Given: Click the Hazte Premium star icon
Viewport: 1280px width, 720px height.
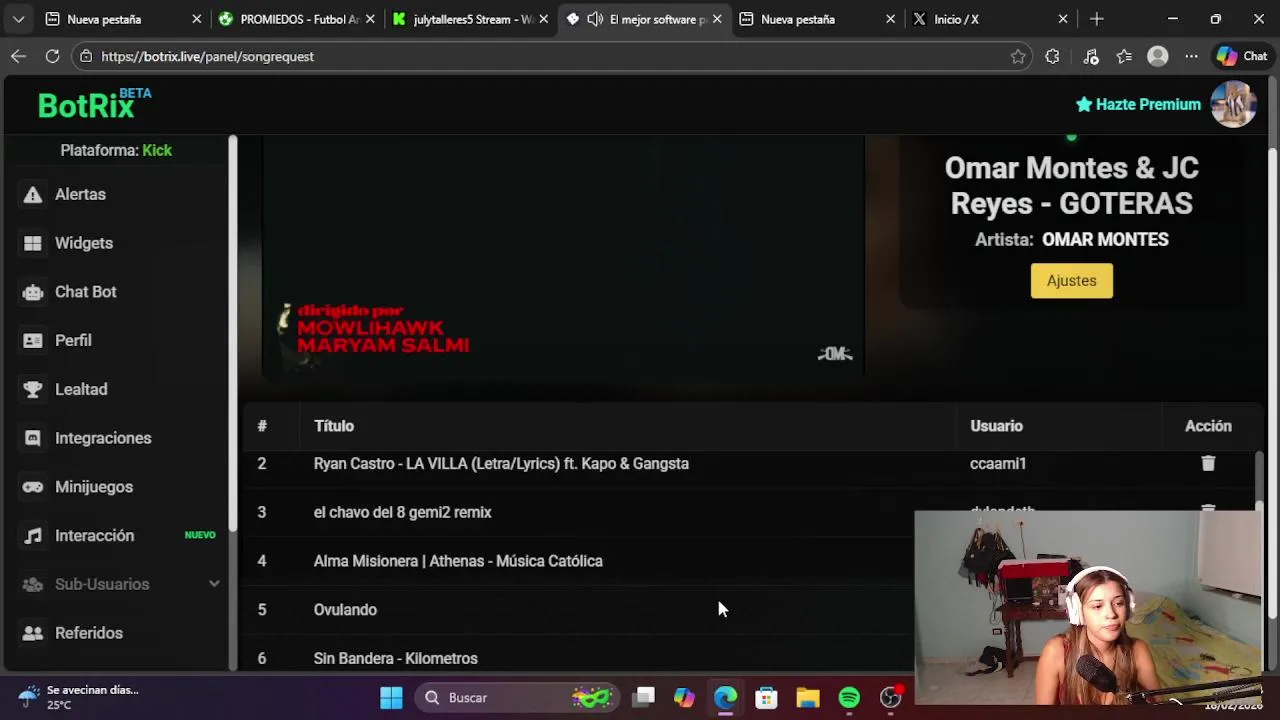Looking at the screenshot, I should (1084, 104).
